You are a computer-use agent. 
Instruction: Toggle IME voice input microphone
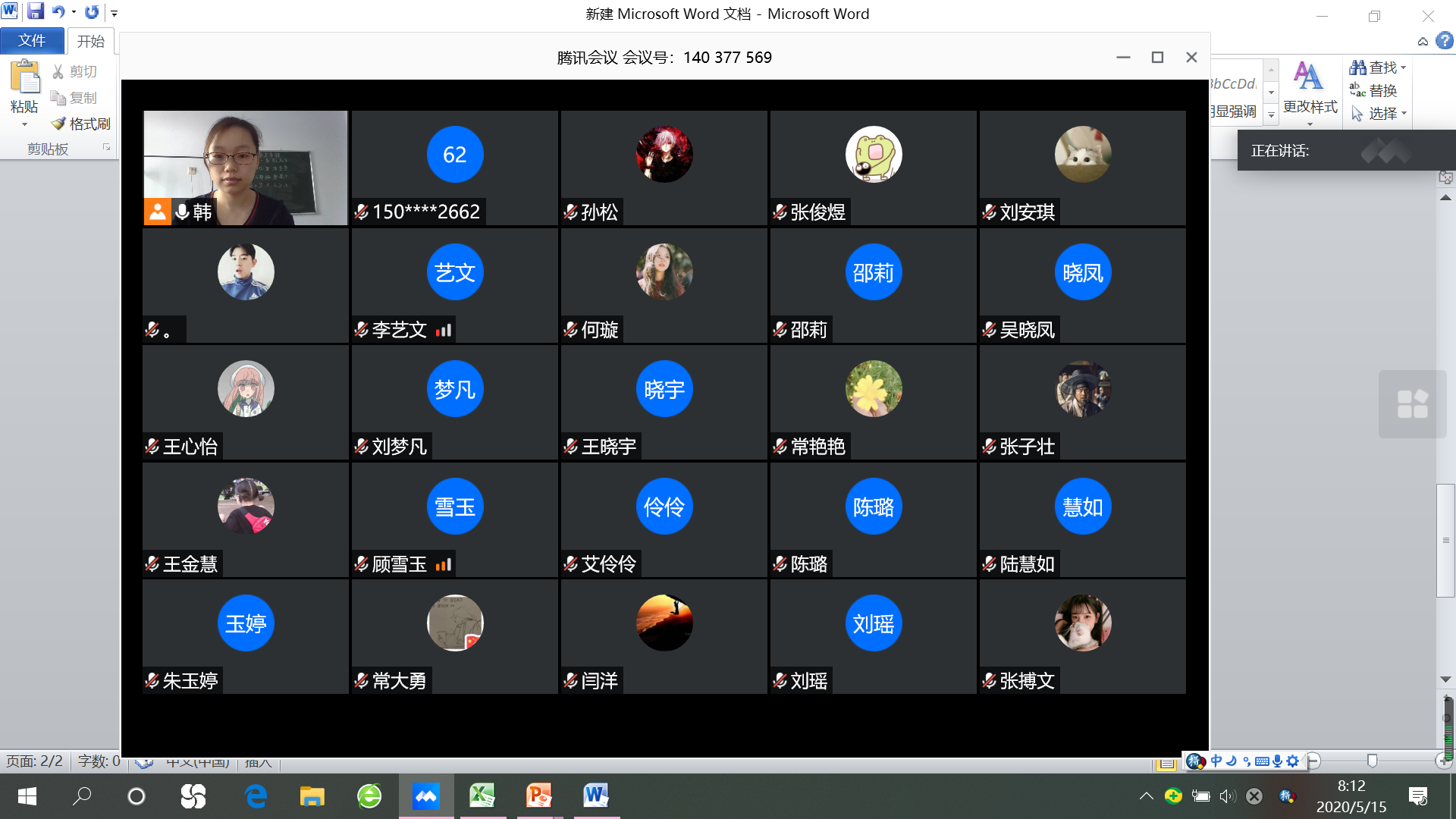tap(1278, 761)
